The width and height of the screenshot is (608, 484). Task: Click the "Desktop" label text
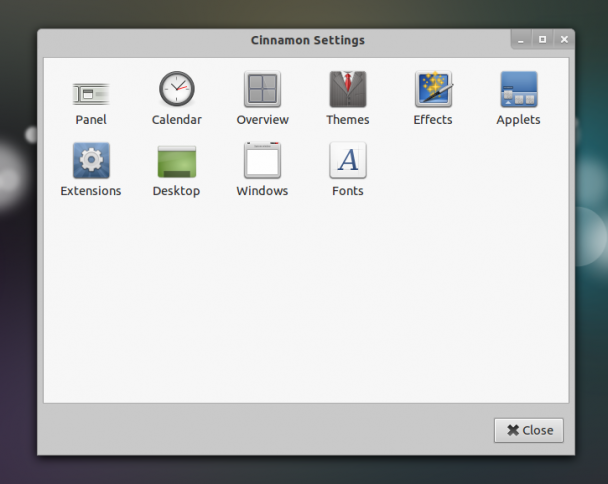[x=176, y=191]
